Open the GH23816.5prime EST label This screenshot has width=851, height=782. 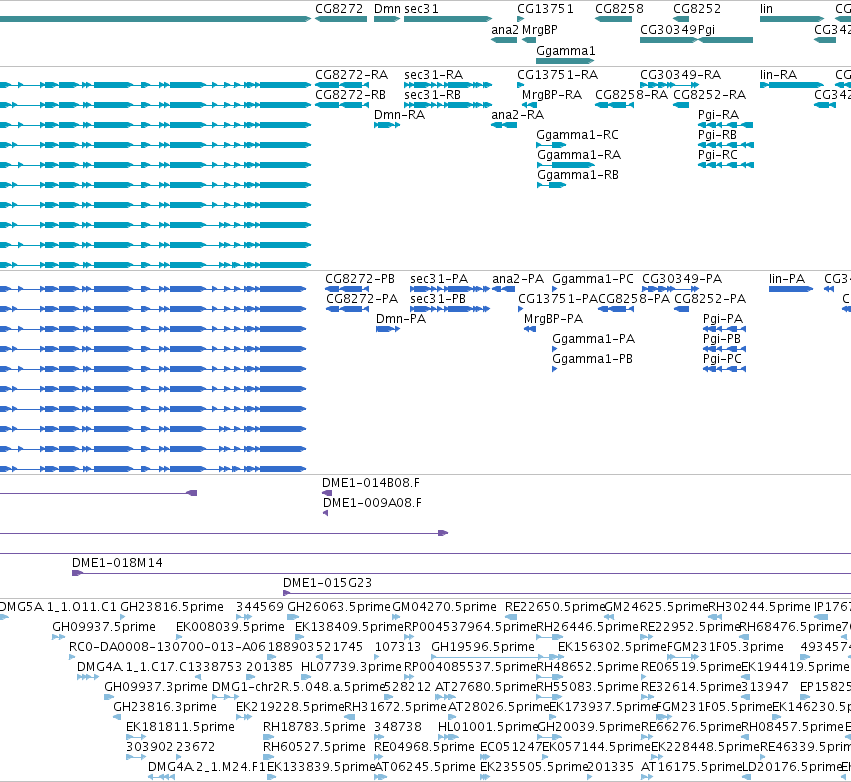point(172,607)
